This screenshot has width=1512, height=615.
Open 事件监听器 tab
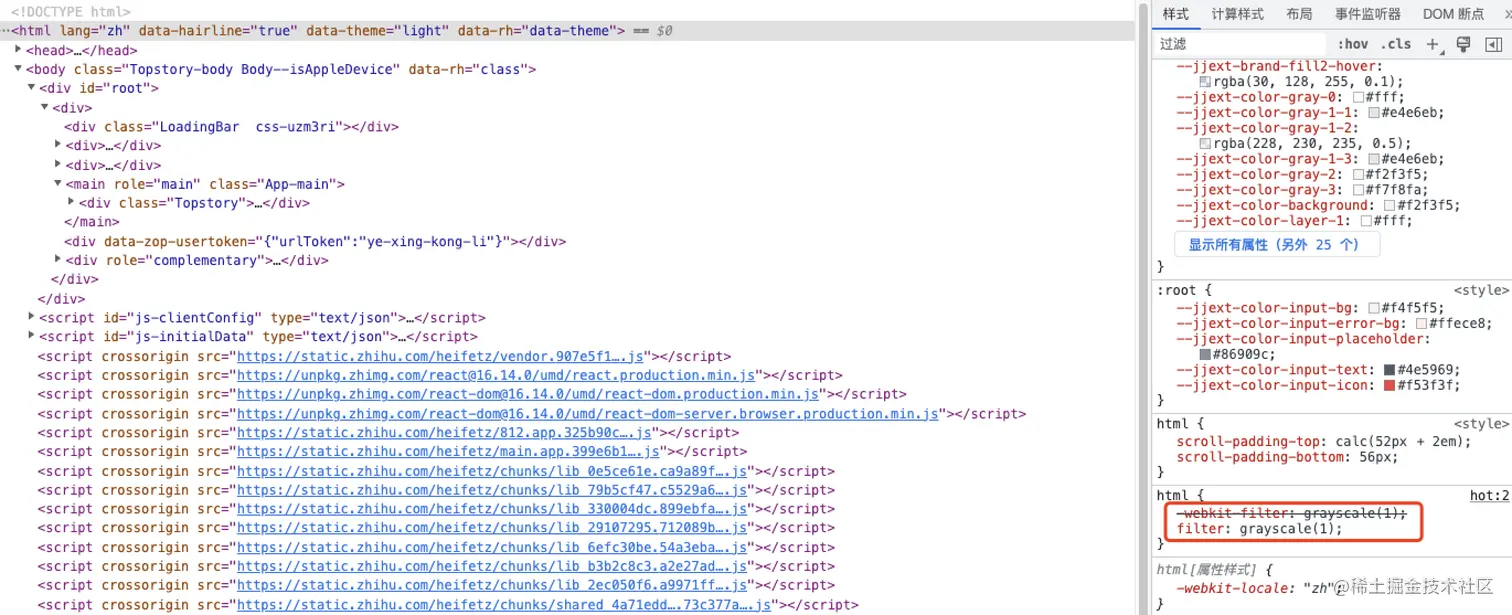click(1367, 14)
